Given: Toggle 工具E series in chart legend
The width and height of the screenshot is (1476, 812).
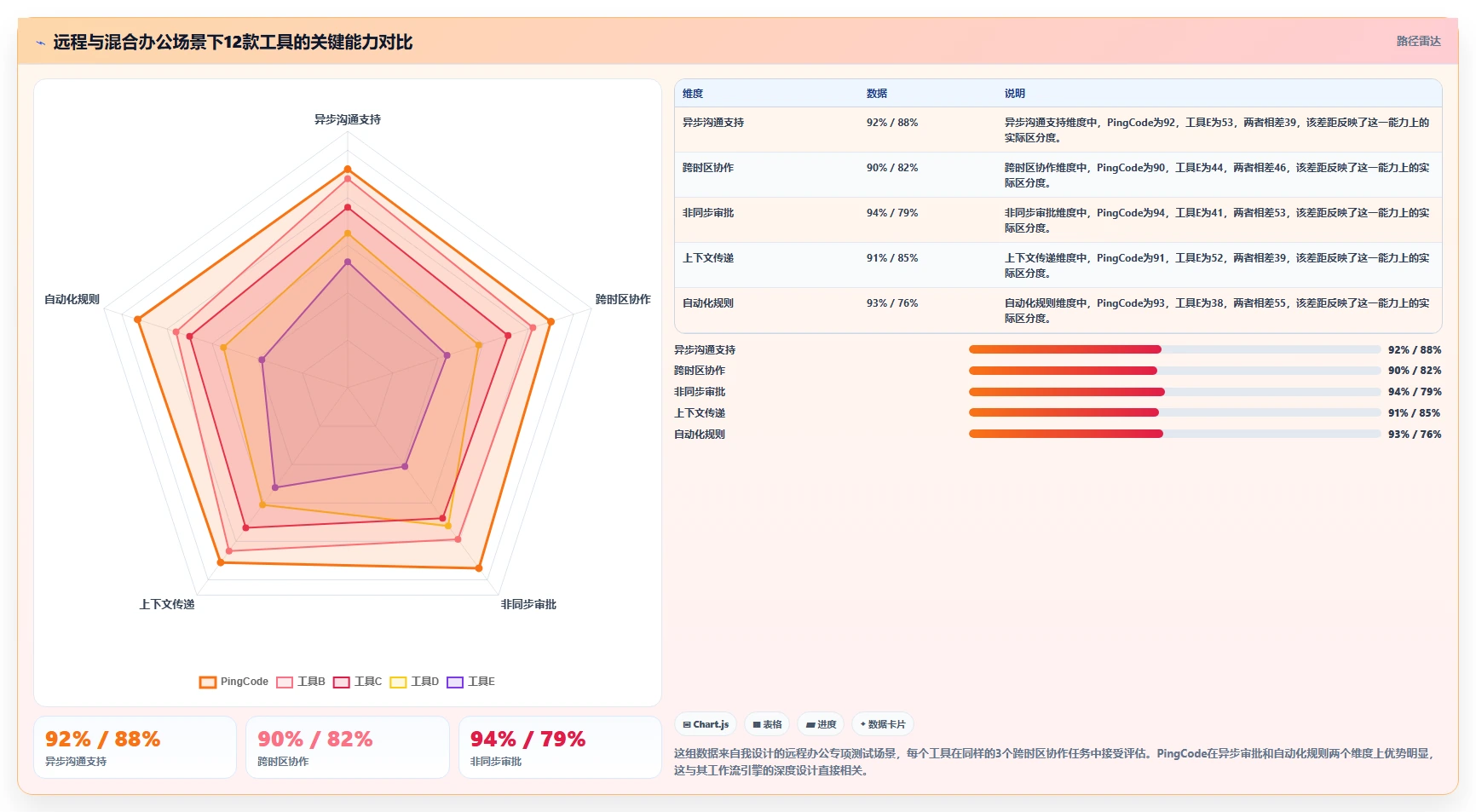Looking at the screenshot, I should pos(470,682).
